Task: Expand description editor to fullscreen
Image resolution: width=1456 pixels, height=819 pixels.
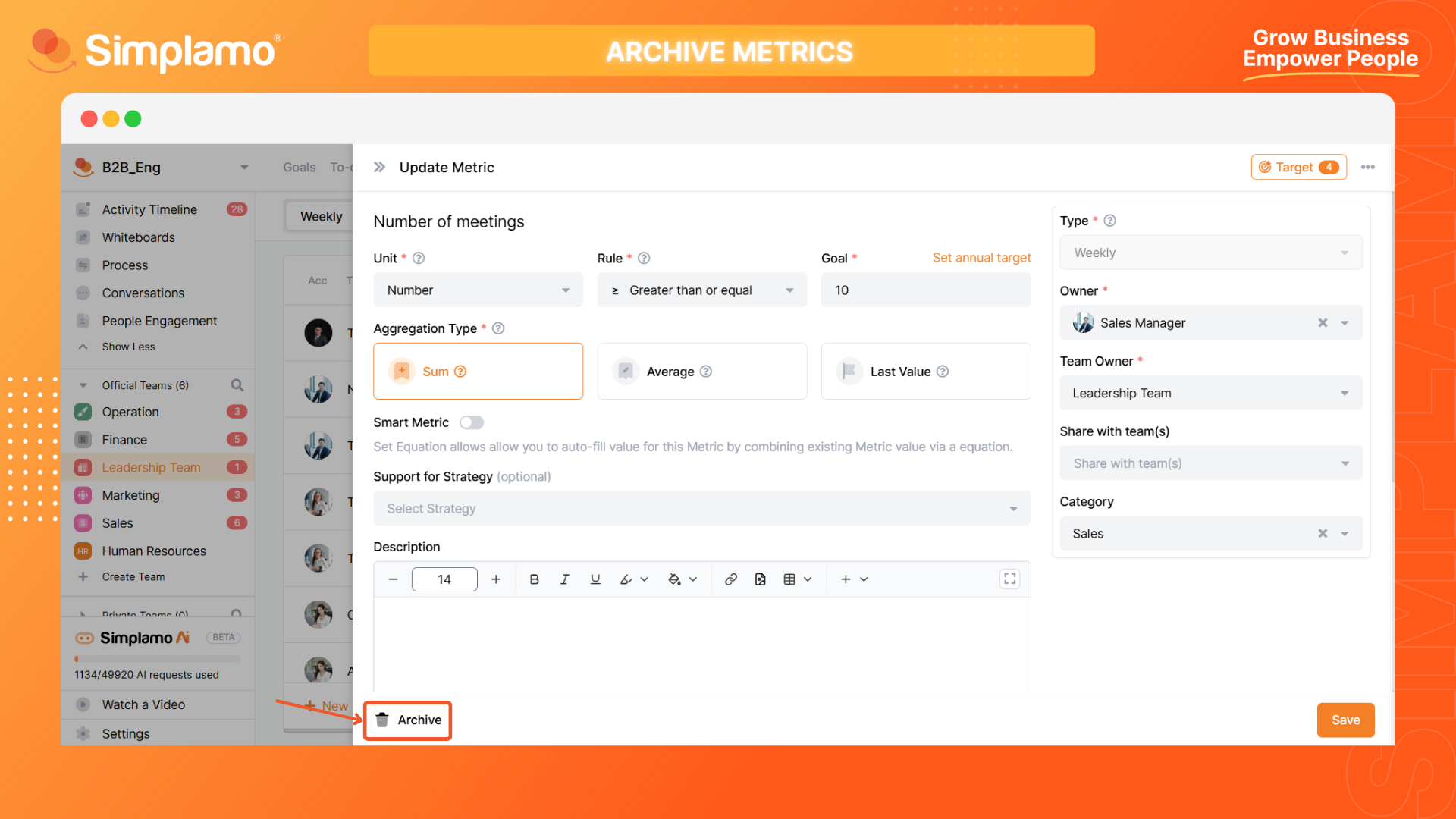Action: 1009,579
